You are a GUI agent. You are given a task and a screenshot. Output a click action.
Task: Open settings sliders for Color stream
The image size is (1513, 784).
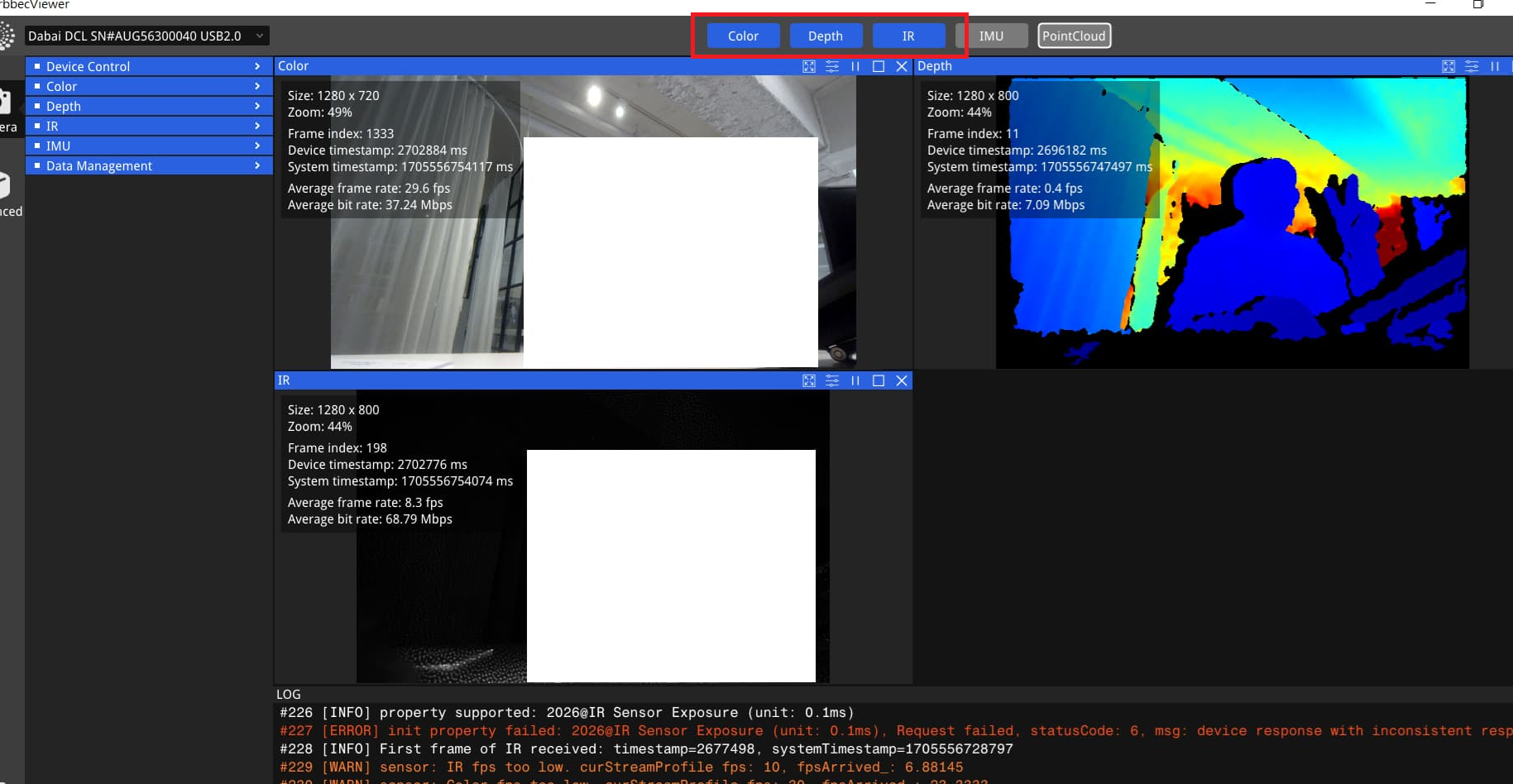coord(832,66)
